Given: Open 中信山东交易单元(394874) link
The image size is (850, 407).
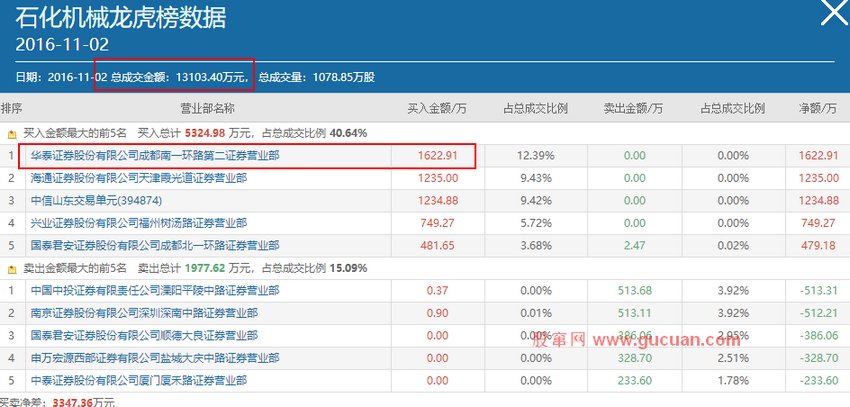Looking at the screenshot, I should tap(96, 201).
